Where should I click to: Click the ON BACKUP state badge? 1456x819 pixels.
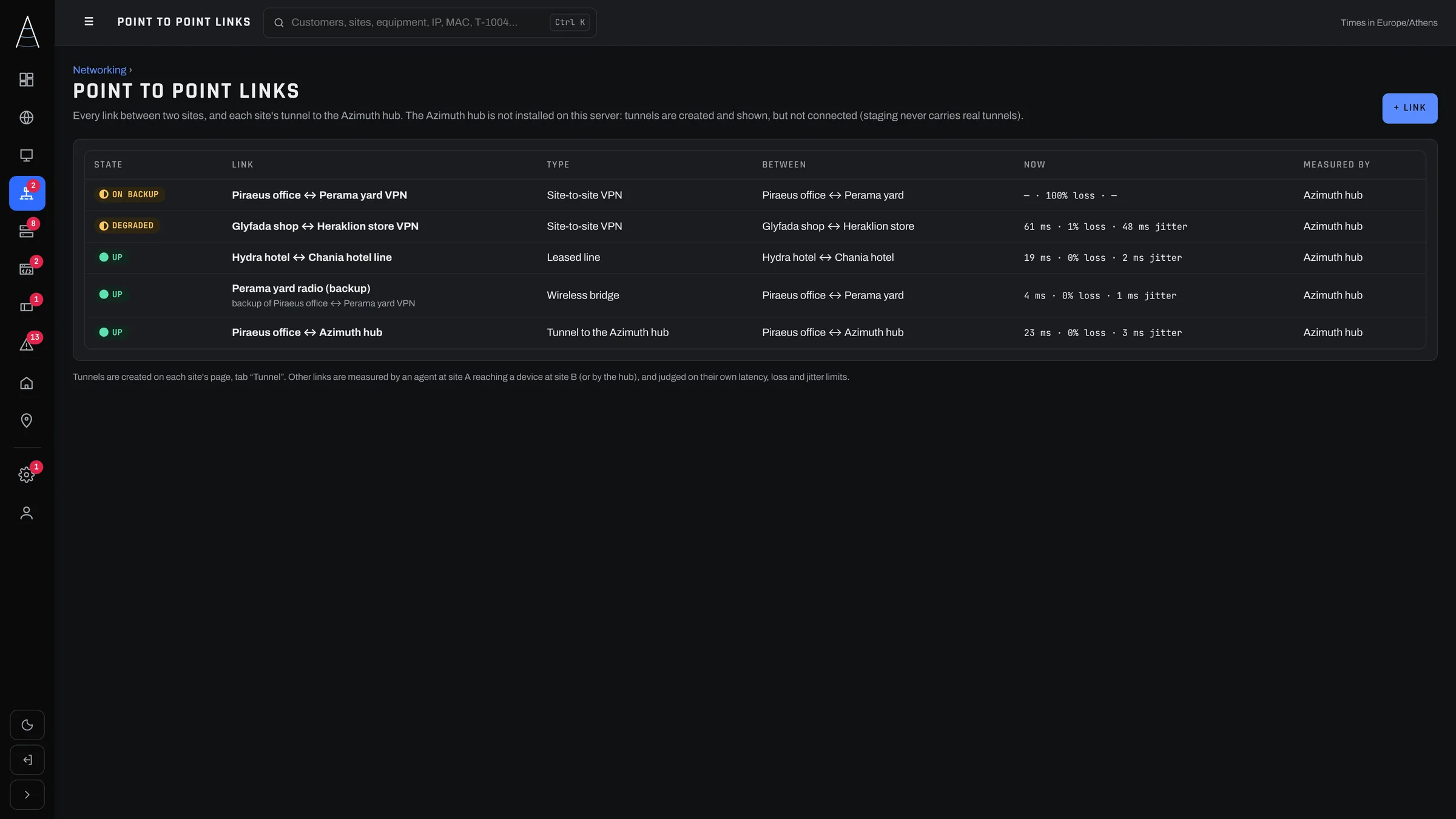pos(129,195)
